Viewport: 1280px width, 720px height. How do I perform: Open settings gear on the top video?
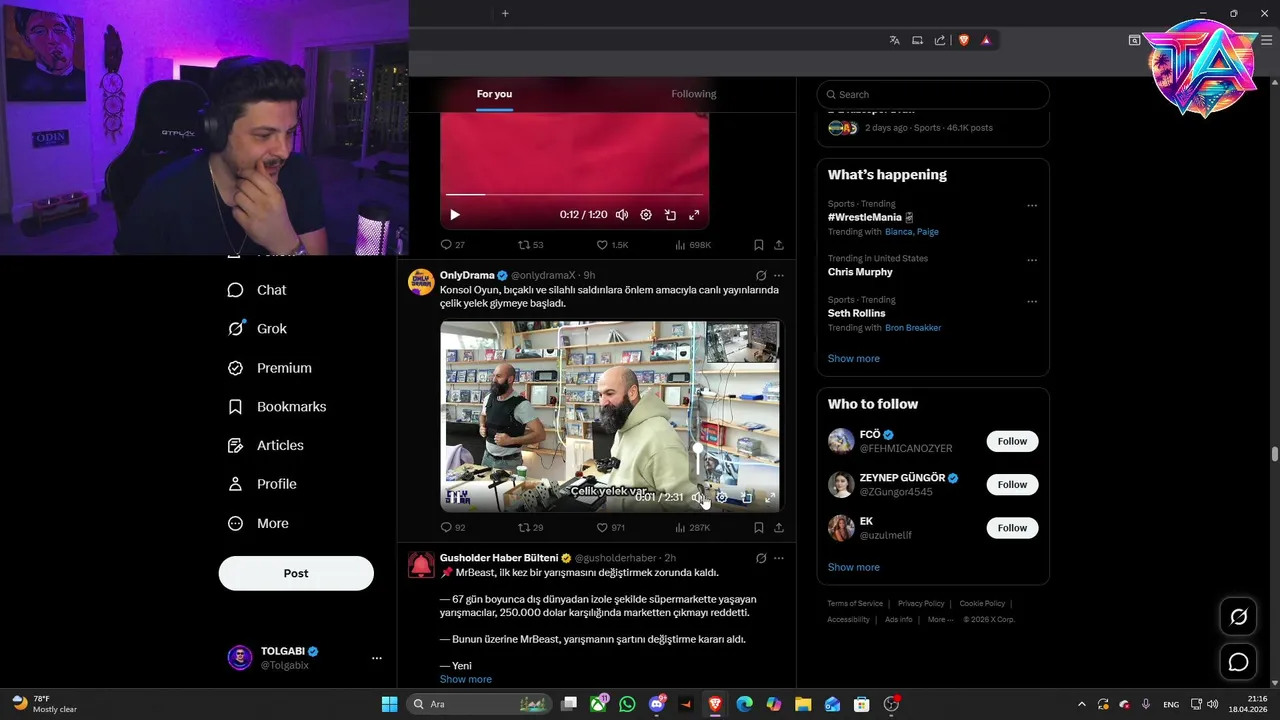[646, 215]
